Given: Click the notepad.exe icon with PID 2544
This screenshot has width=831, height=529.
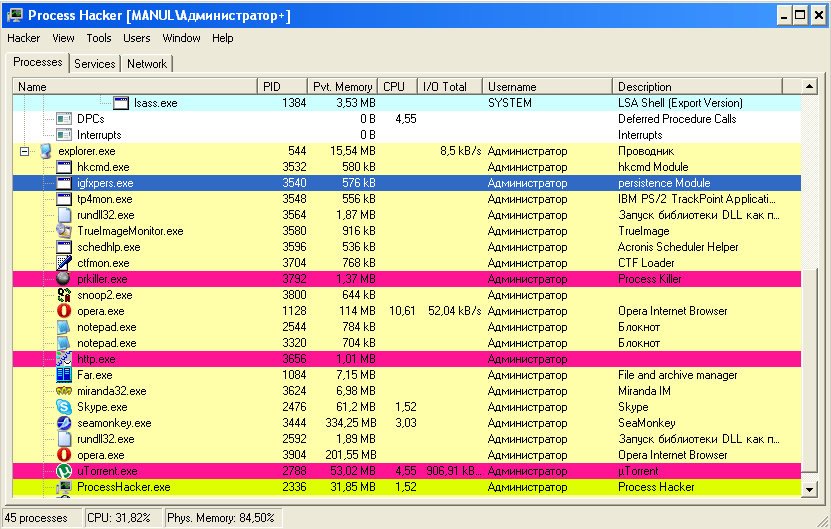Looking at the screenshot, I should pyautogui.click(x=64, y=327).
